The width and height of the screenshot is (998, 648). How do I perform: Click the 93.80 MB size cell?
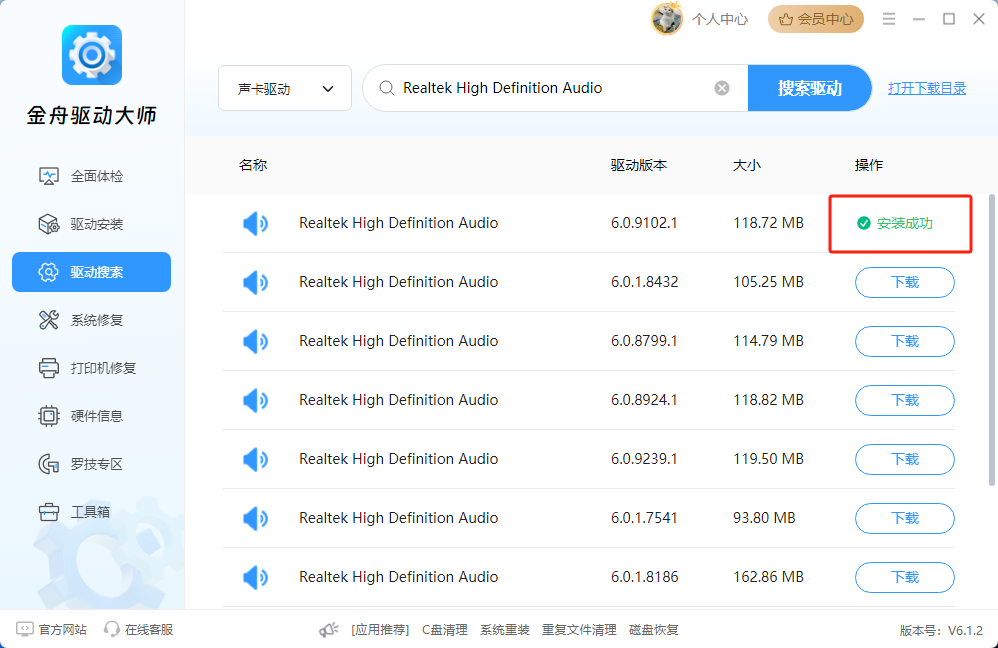click(x=764, y=518)
